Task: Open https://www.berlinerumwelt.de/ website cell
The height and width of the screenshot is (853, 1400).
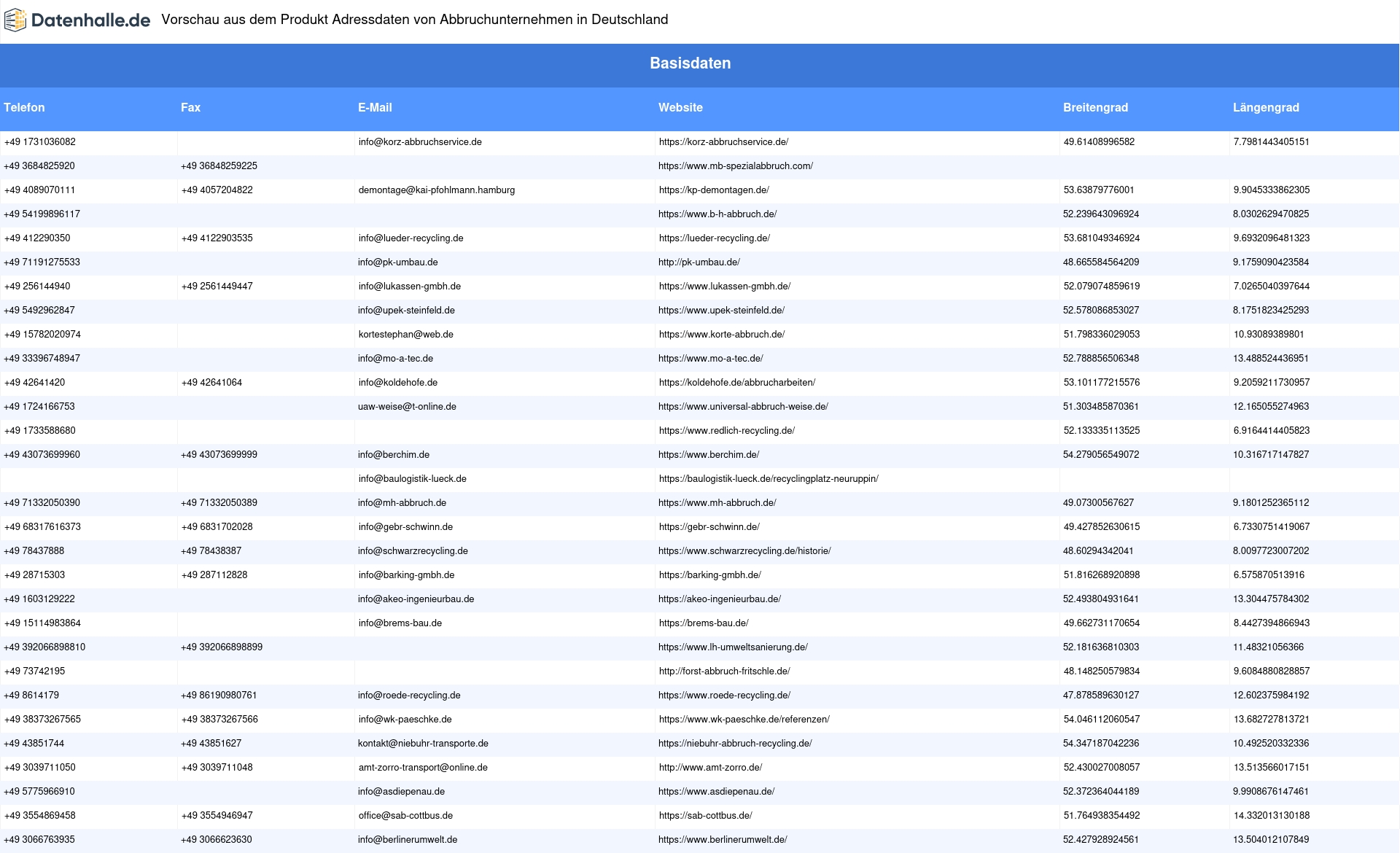Action: click(x=723, y=840)
